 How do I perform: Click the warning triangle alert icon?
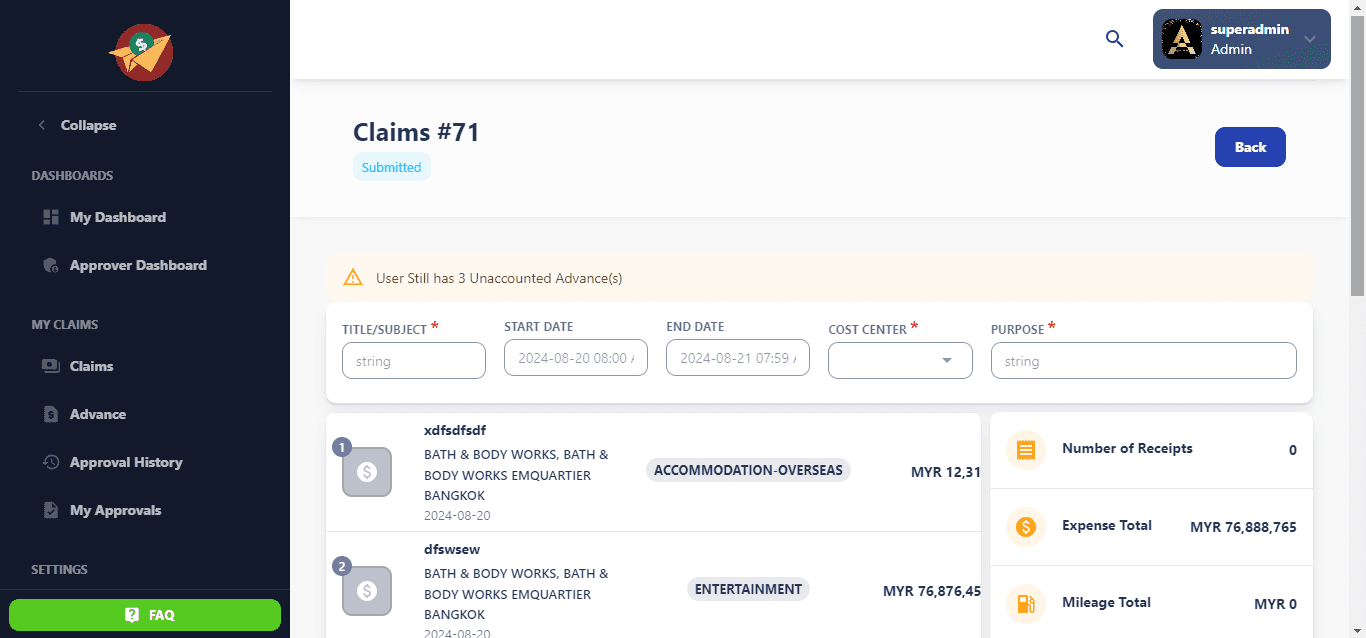[x=352, y=278]
